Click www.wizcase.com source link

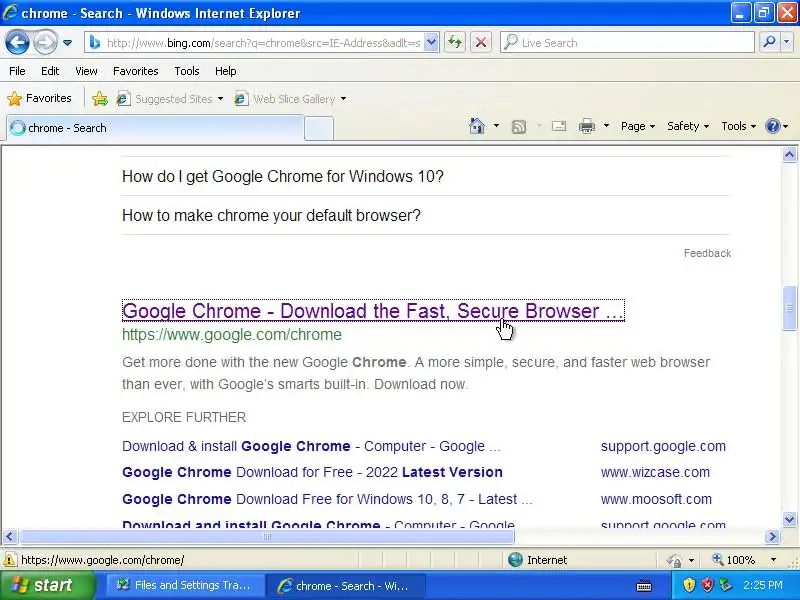click(x=655, y=472)
